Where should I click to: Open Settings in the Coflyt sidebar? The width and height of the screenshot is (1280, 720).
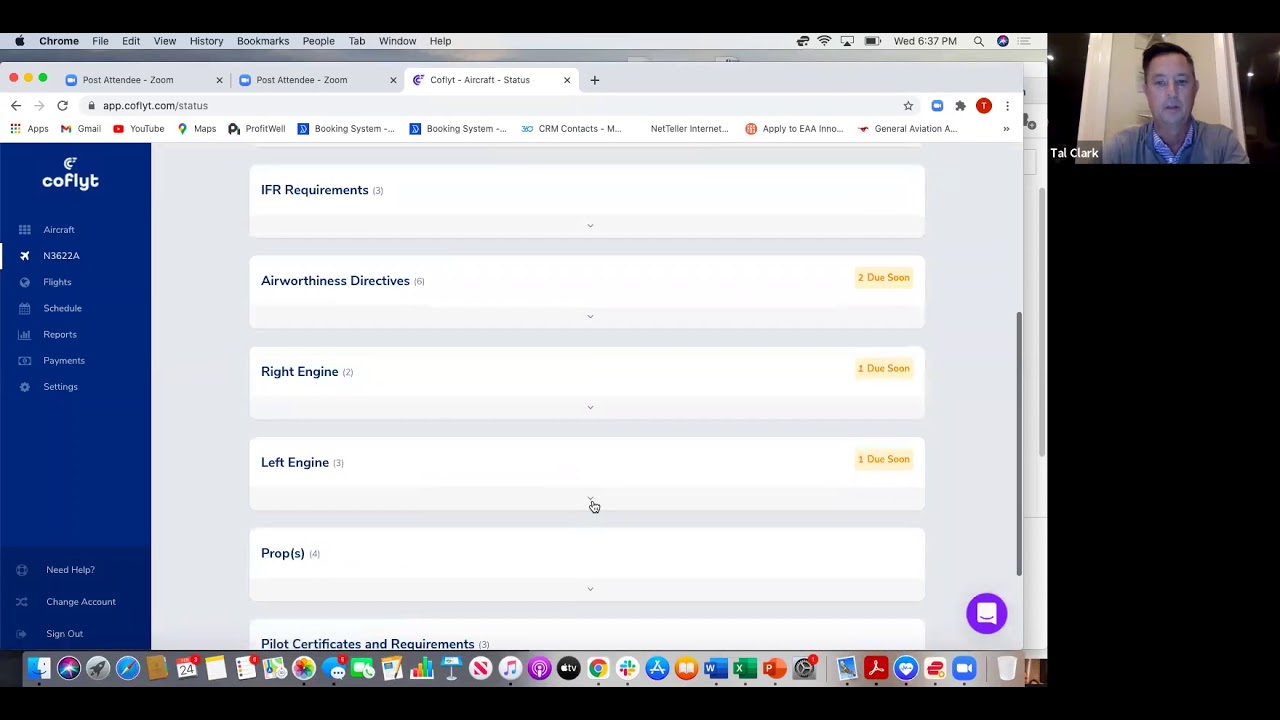pyautogui.click(x=60, y=387)
